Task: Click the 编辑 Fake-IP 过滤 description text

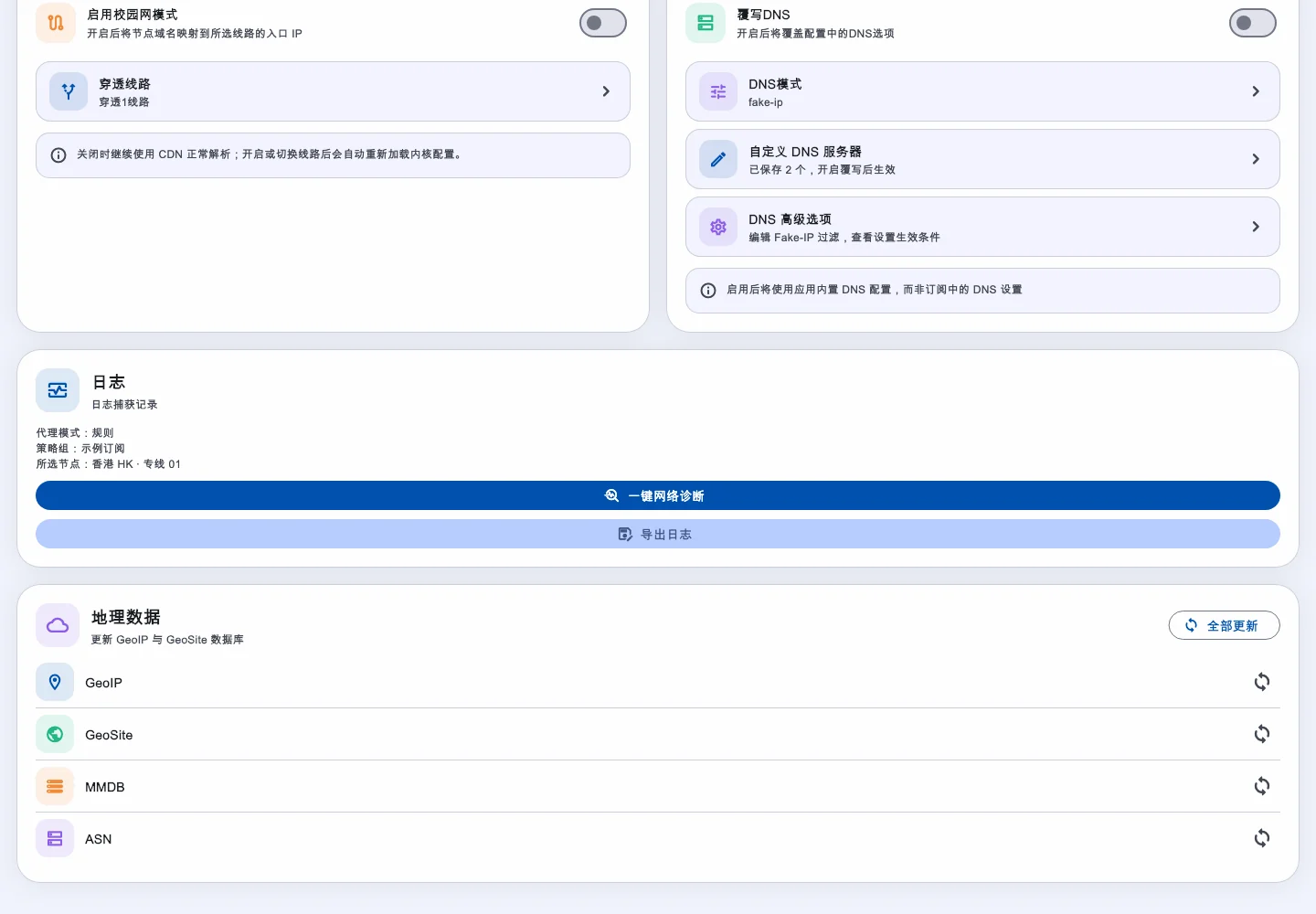Action: click(844, 238)
